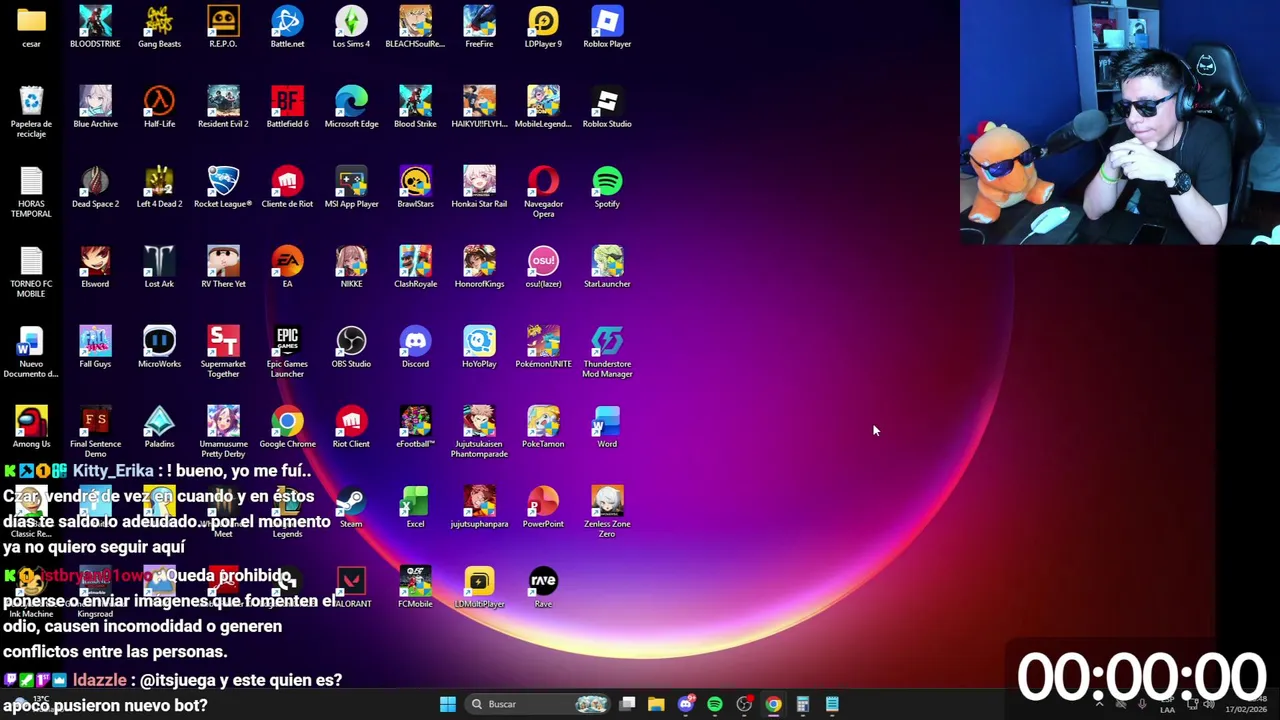
Task: Open the BLOODSTRIKE desktop shortcut
Action: 95,27
